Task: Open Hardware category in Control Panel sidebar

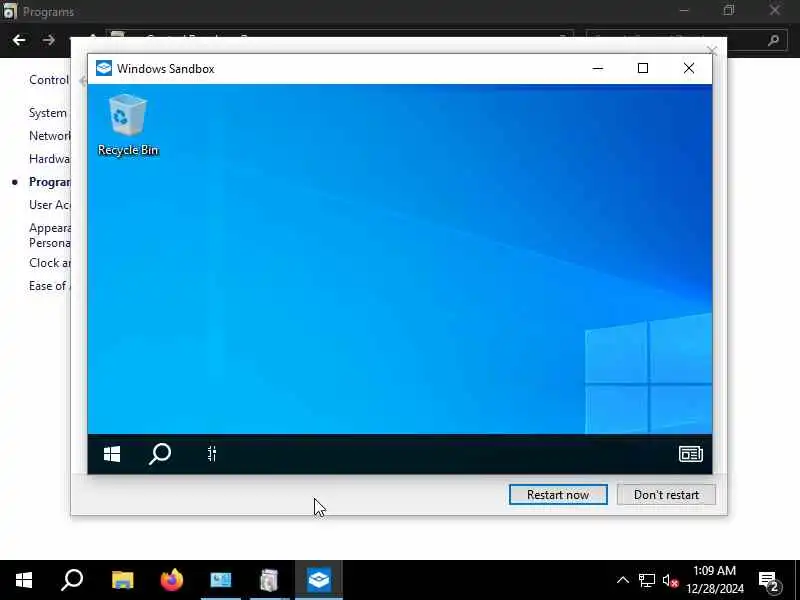Action: pyautogui.click(x=49, y=159)
